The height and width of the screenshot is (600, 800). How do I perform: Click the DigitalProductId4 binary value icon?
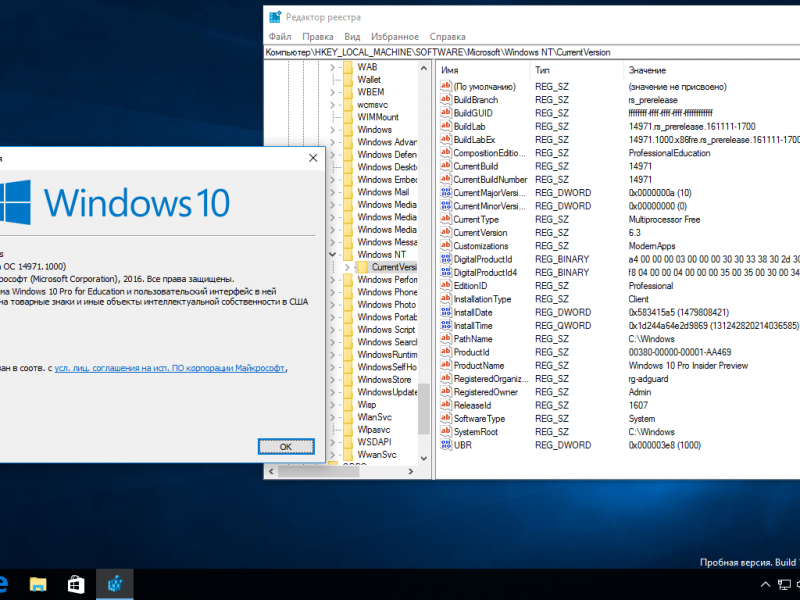(x=446, y=272)
